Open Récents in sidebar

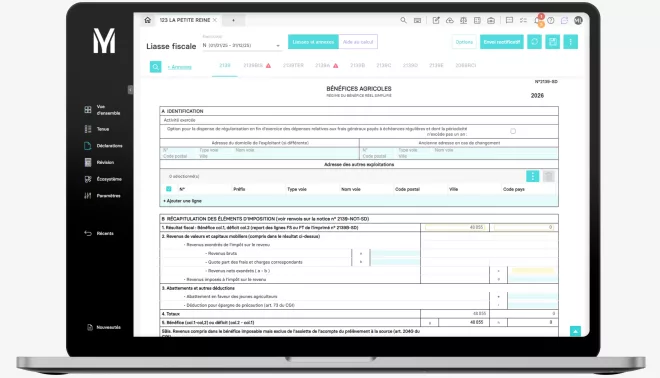(99, 233)
